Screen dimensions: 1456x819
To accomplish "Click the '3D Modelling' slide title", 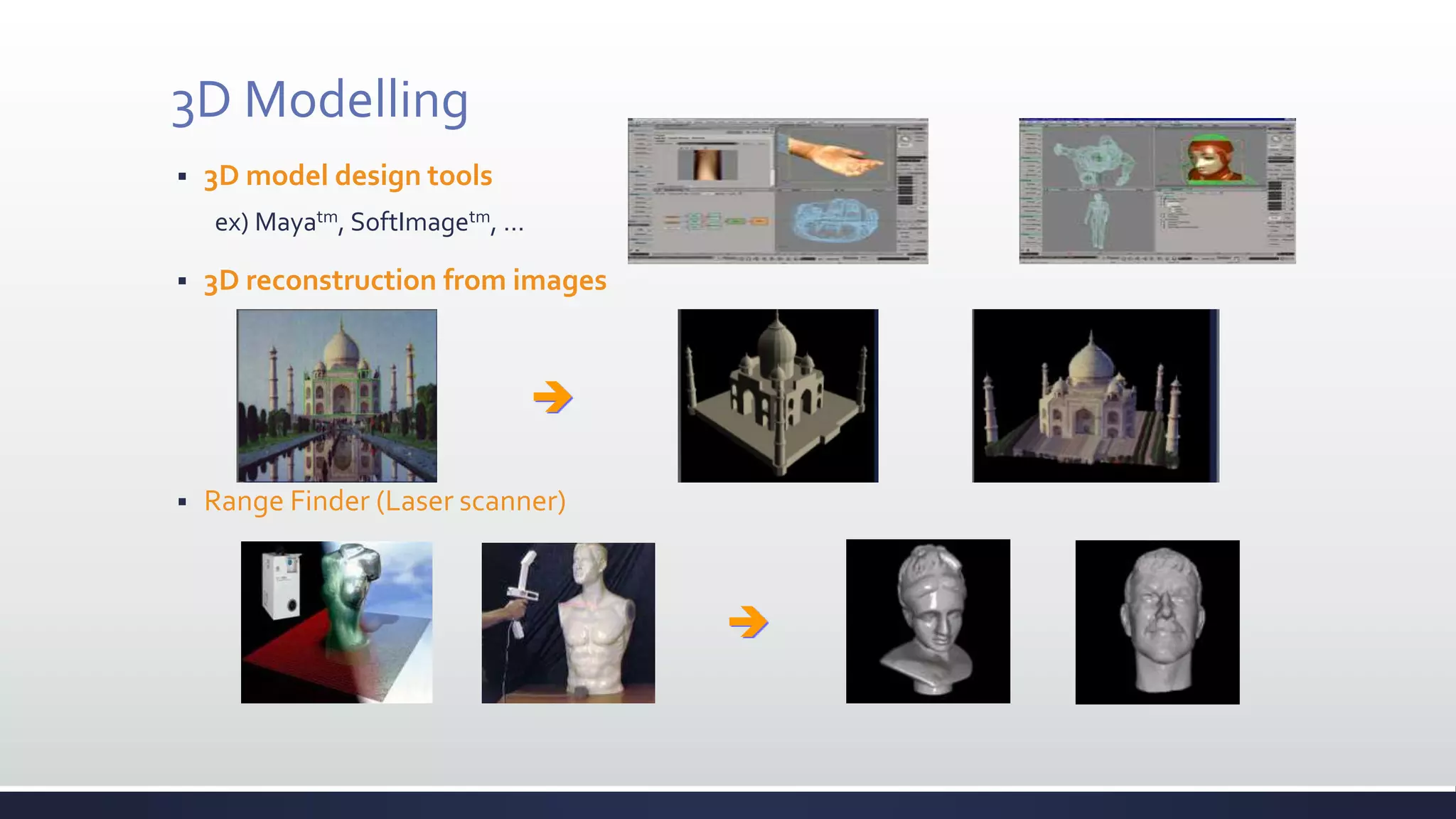I will (320, 100).
